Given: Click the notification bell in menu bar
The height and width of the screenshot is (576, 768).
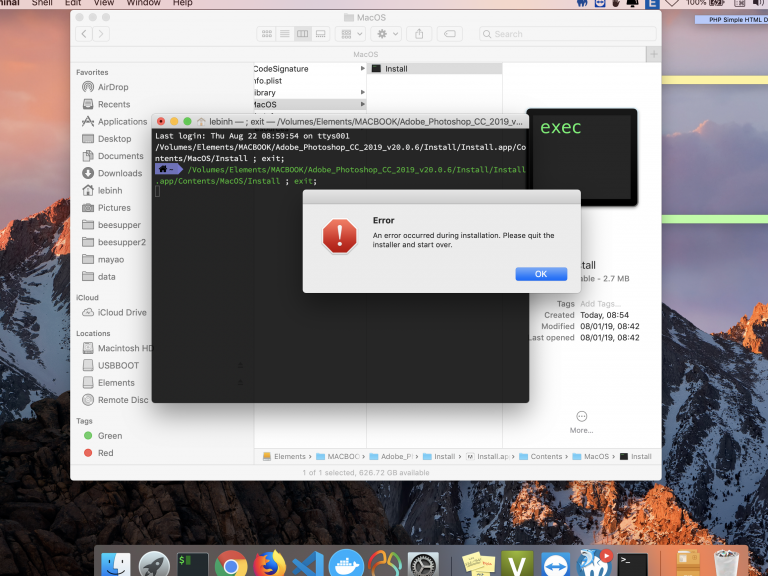Looking at the screenshot, I should click(x=633, y=3).
